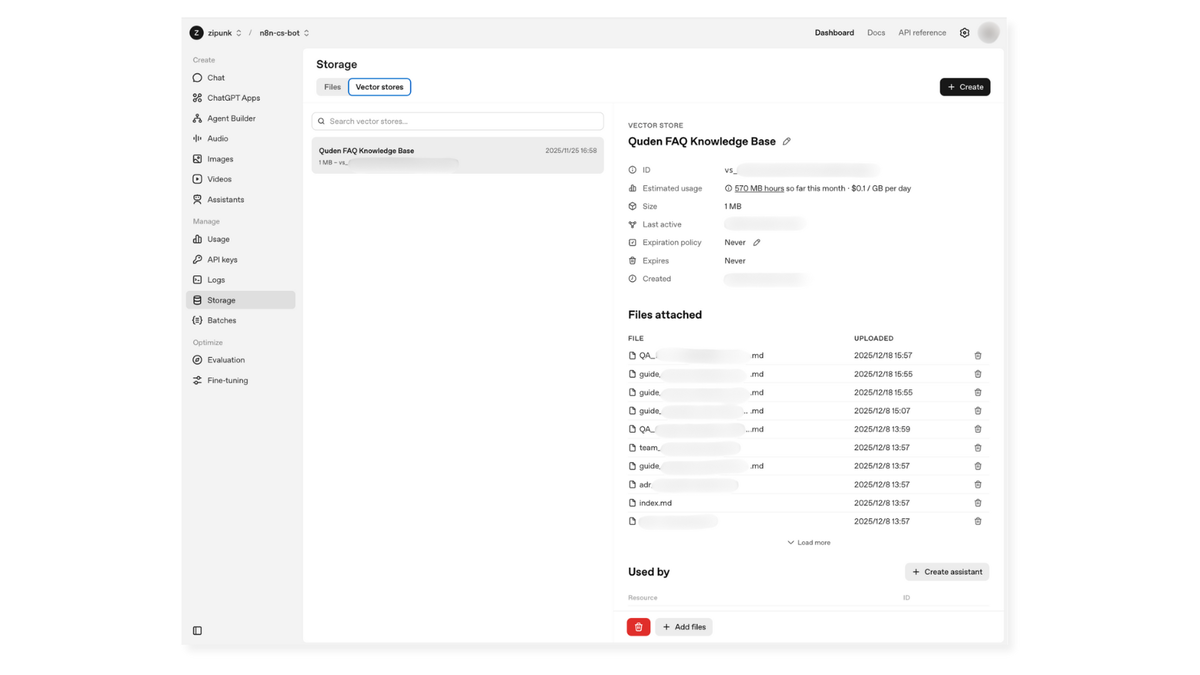Edit expiration policy pencil icon
This screenshot has height=675, width=1200.
(757, 243)
